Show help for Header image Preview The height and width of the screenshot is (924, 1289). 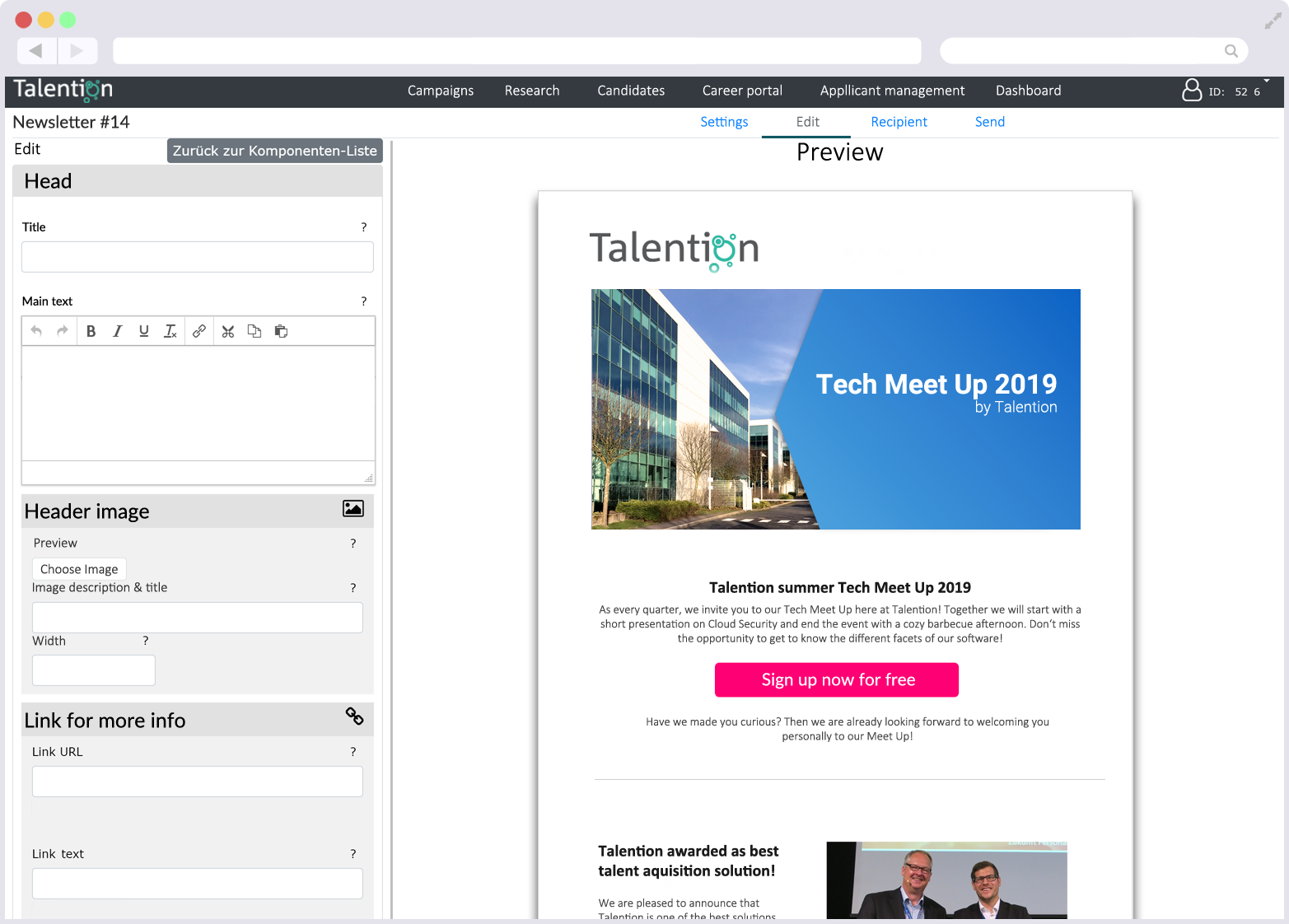(353, 544)
